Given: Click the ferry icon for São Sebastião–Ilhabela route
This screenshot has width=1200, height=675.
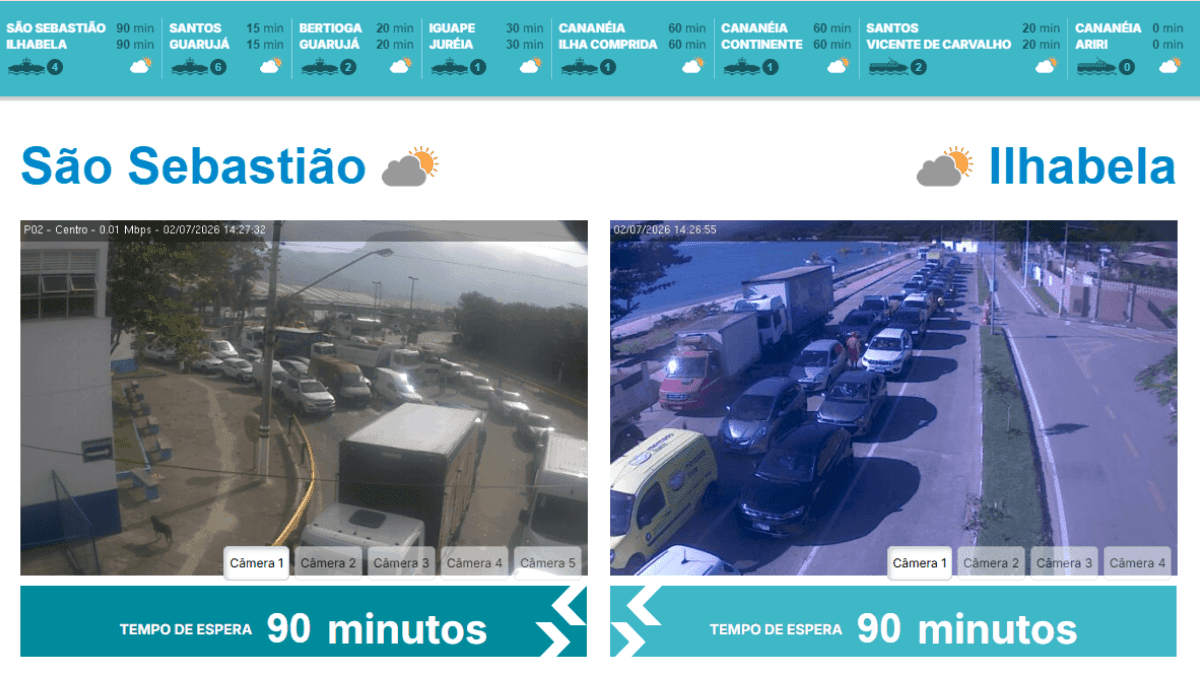Looking at the screenshot, I should coord(27,67).
